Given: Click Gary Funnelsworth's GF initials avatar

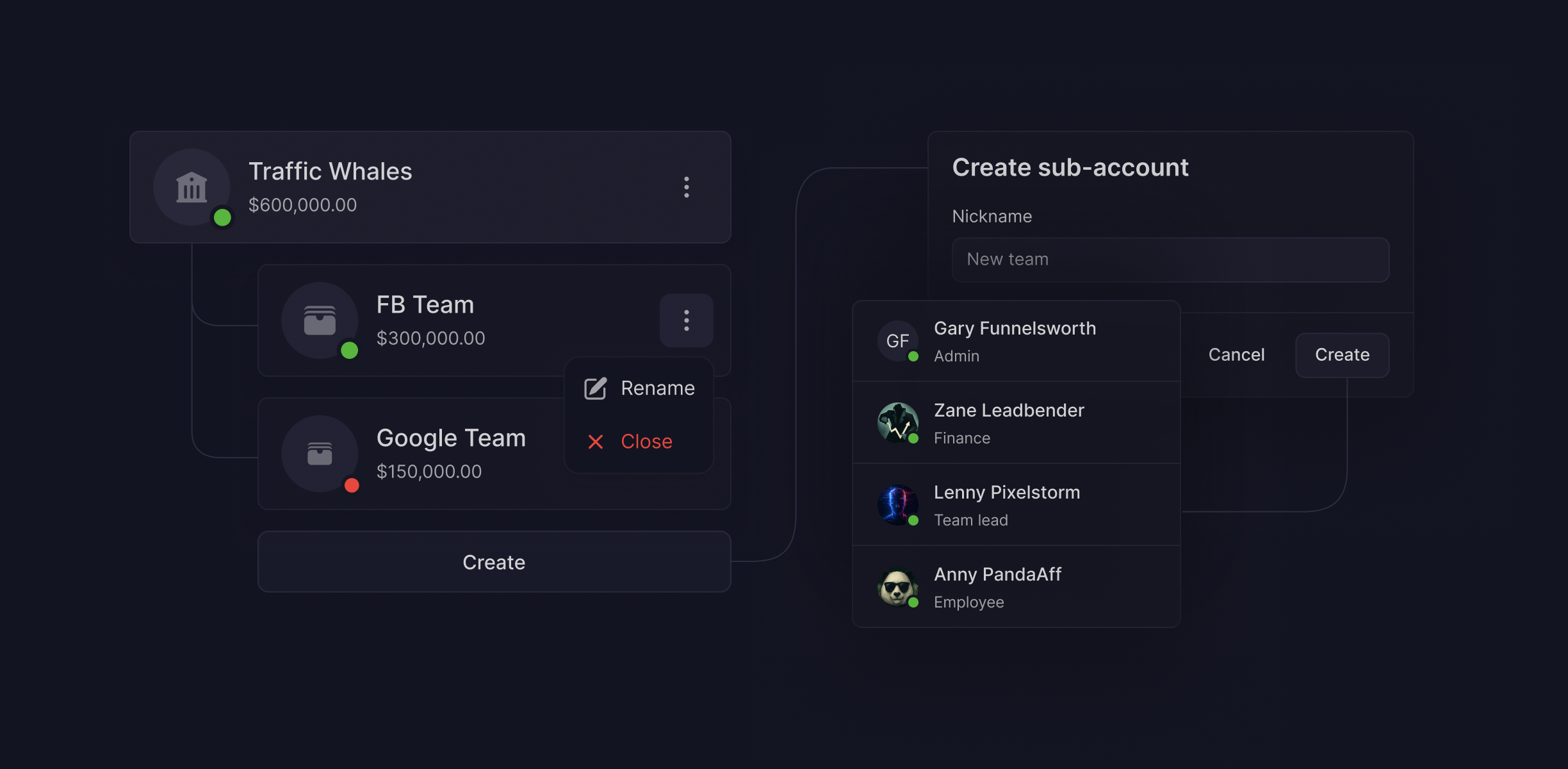Looking at the screenshot, I should click(897, 341).
